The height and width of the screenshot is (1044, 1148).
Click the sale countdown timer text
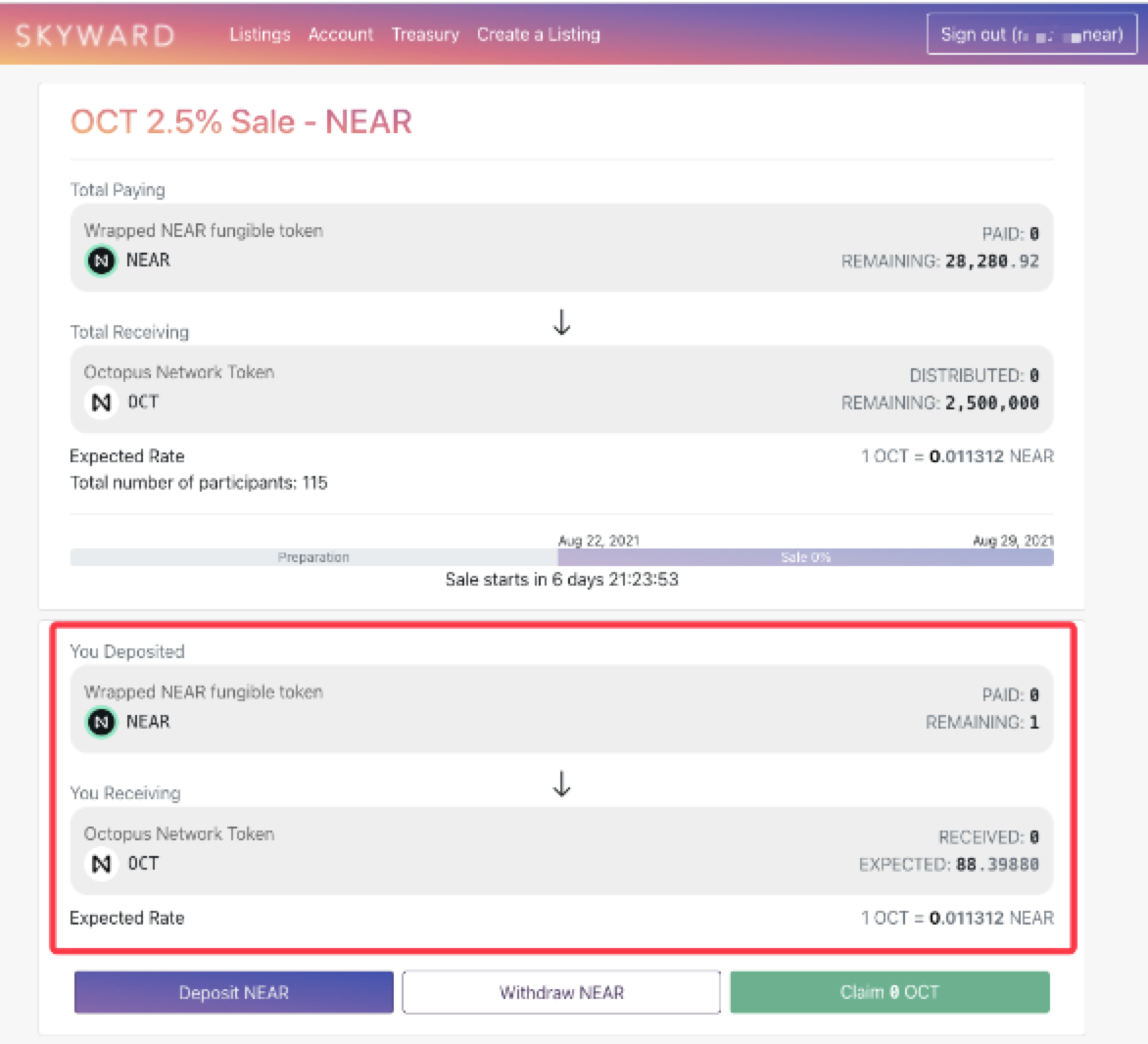pos(561,580)
